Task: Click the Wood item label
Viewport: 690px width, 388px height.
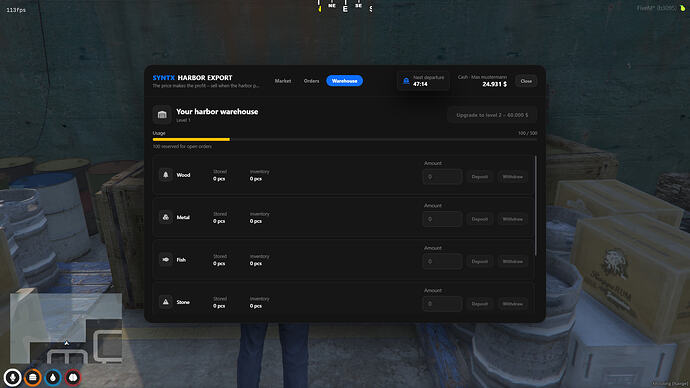Action: (184, 175)
